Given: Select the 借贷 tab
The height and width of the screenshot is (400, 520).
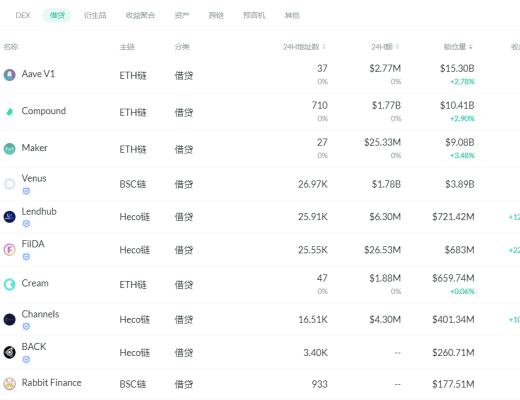Looking at the screenshot, I should pyautogui.click(x=57, y=15).
